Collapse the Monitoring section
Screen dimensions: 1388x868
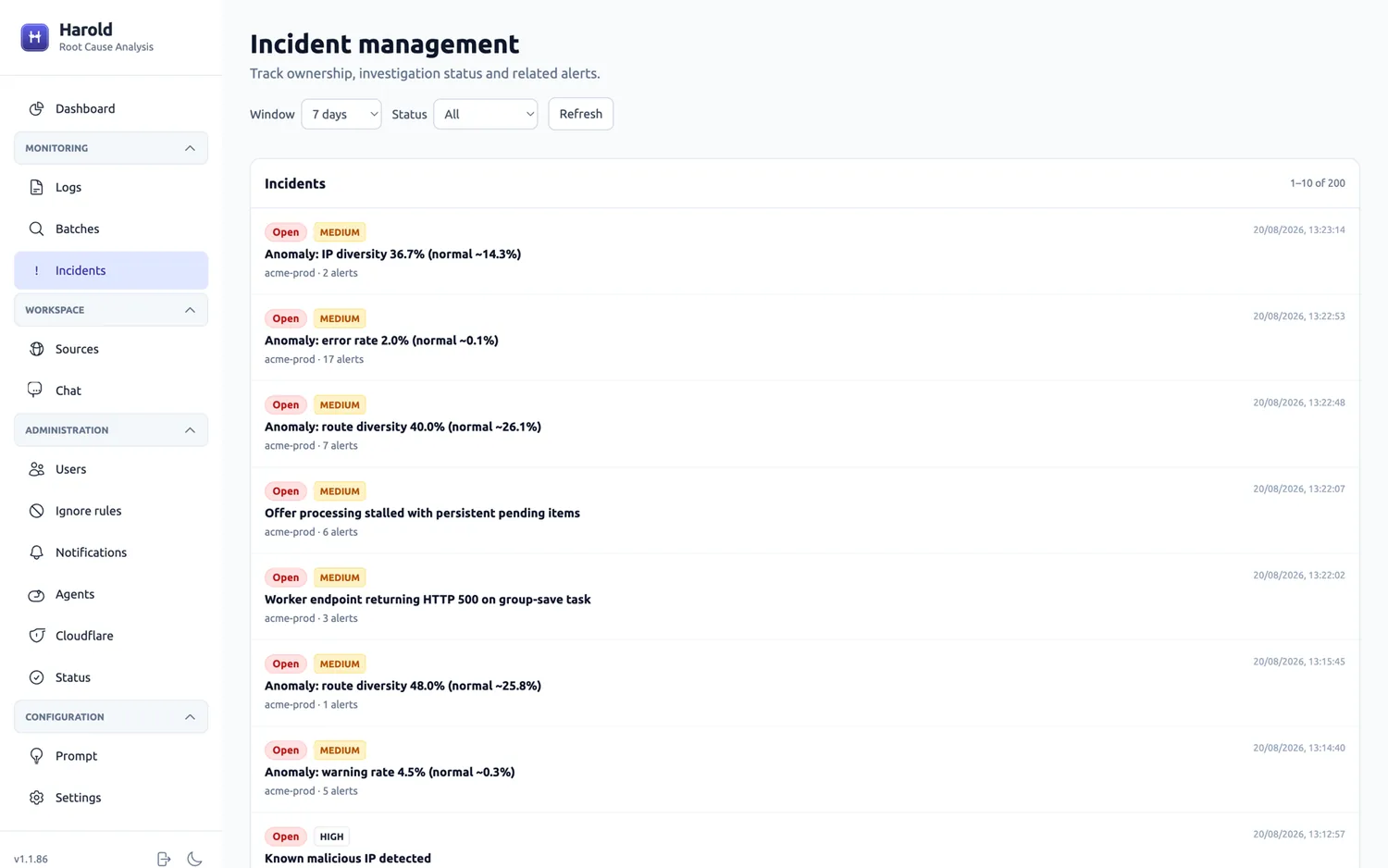tap(111, 148)
